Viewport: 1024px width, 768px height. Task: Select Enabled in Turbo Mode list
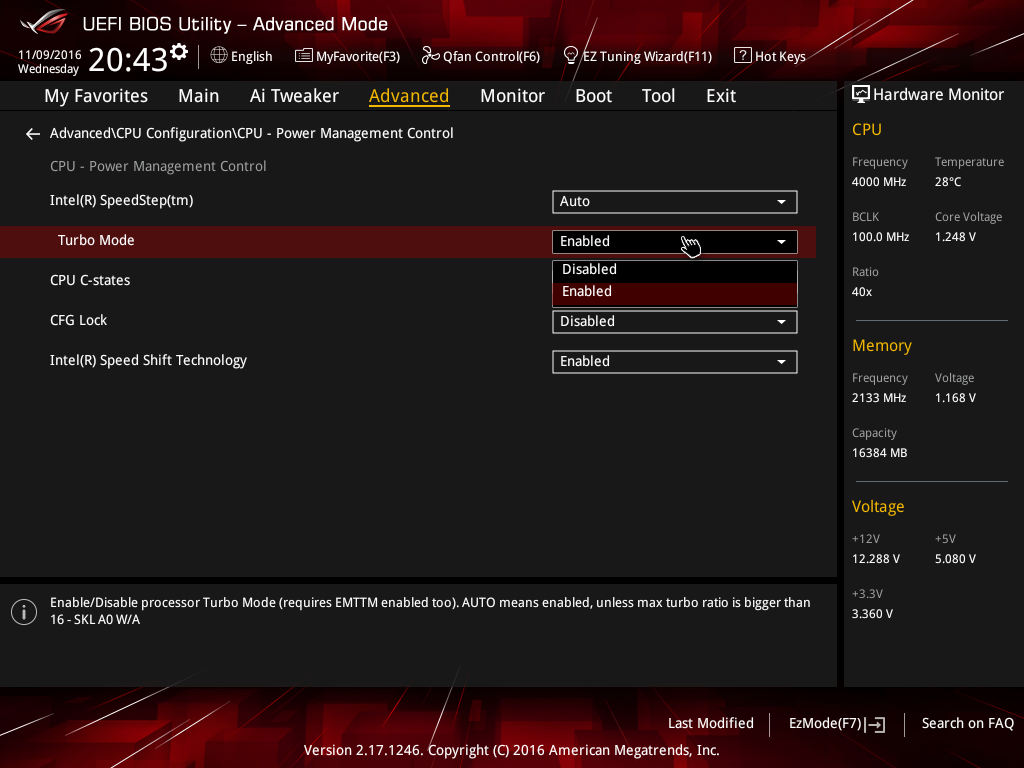675,293
